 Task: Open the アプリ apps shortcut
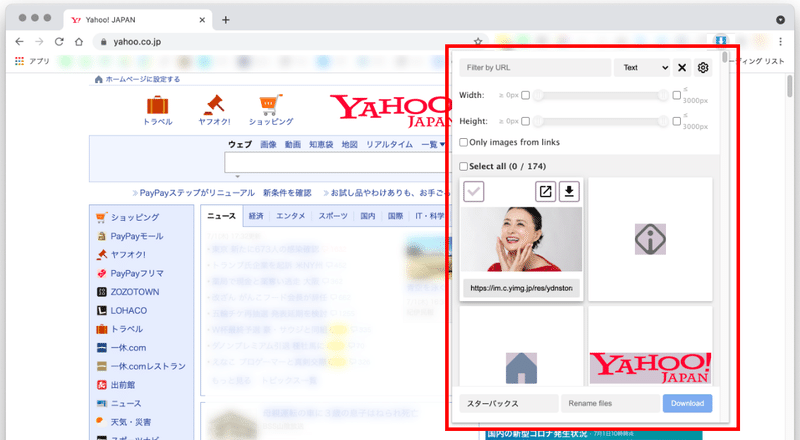pyautogui.click(x=32, y=61)
